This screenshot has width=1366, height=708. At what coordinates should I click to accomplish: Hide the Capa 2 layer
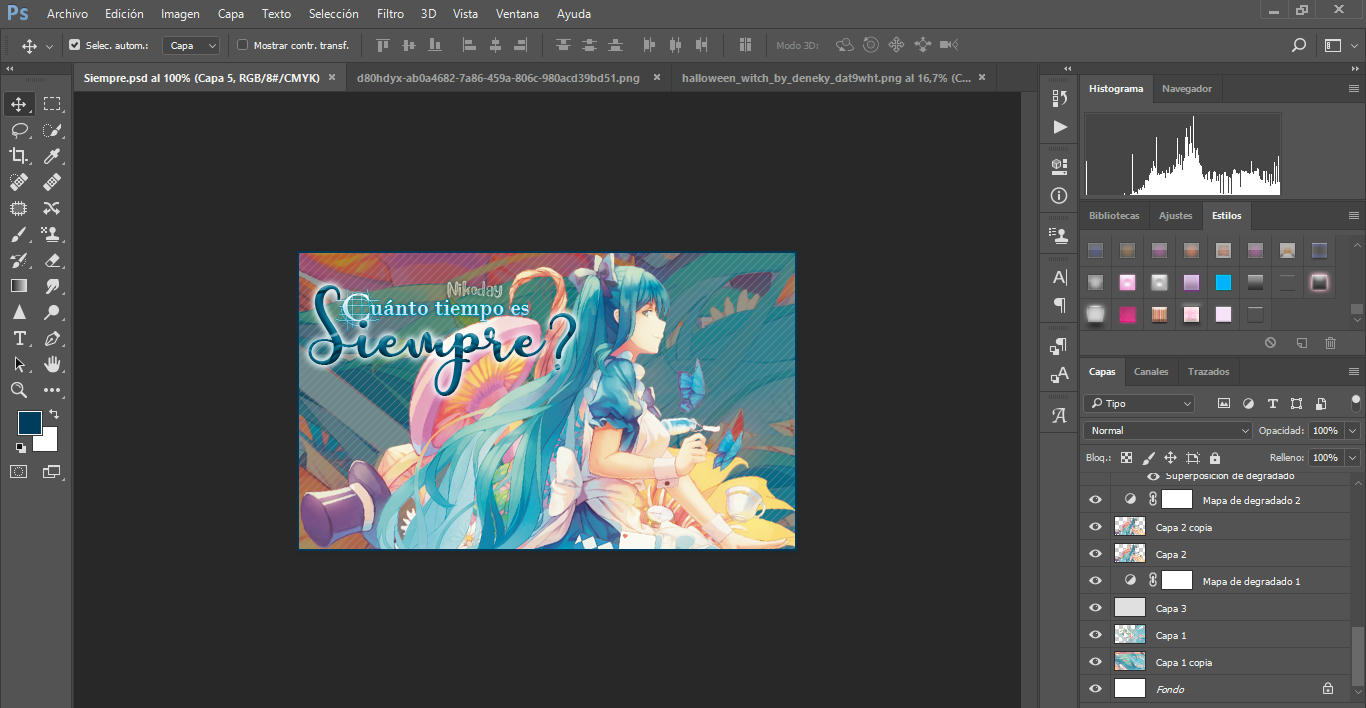click(x=1095, y=554)
